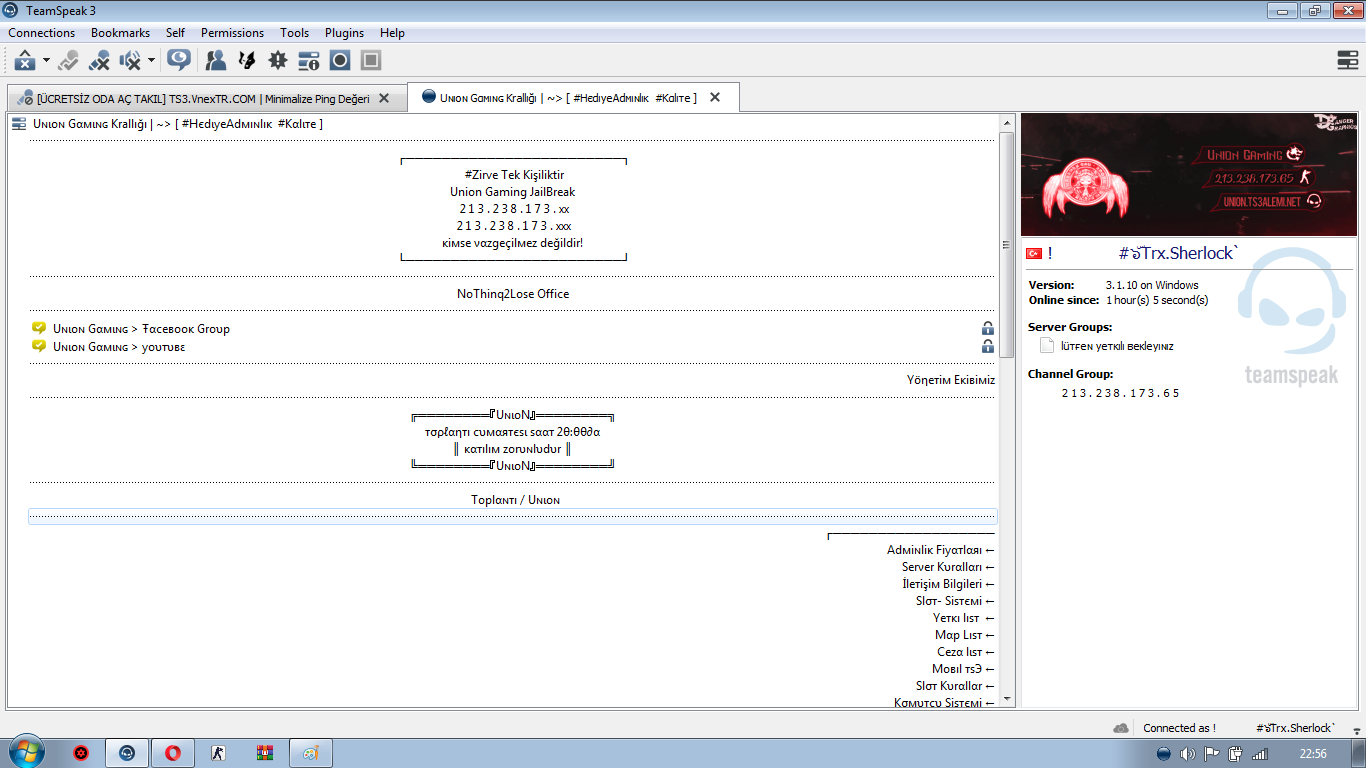1366x768 pixels.
Task: Click the layout icon at the toolbar's right end
Action: [1347, 61]
